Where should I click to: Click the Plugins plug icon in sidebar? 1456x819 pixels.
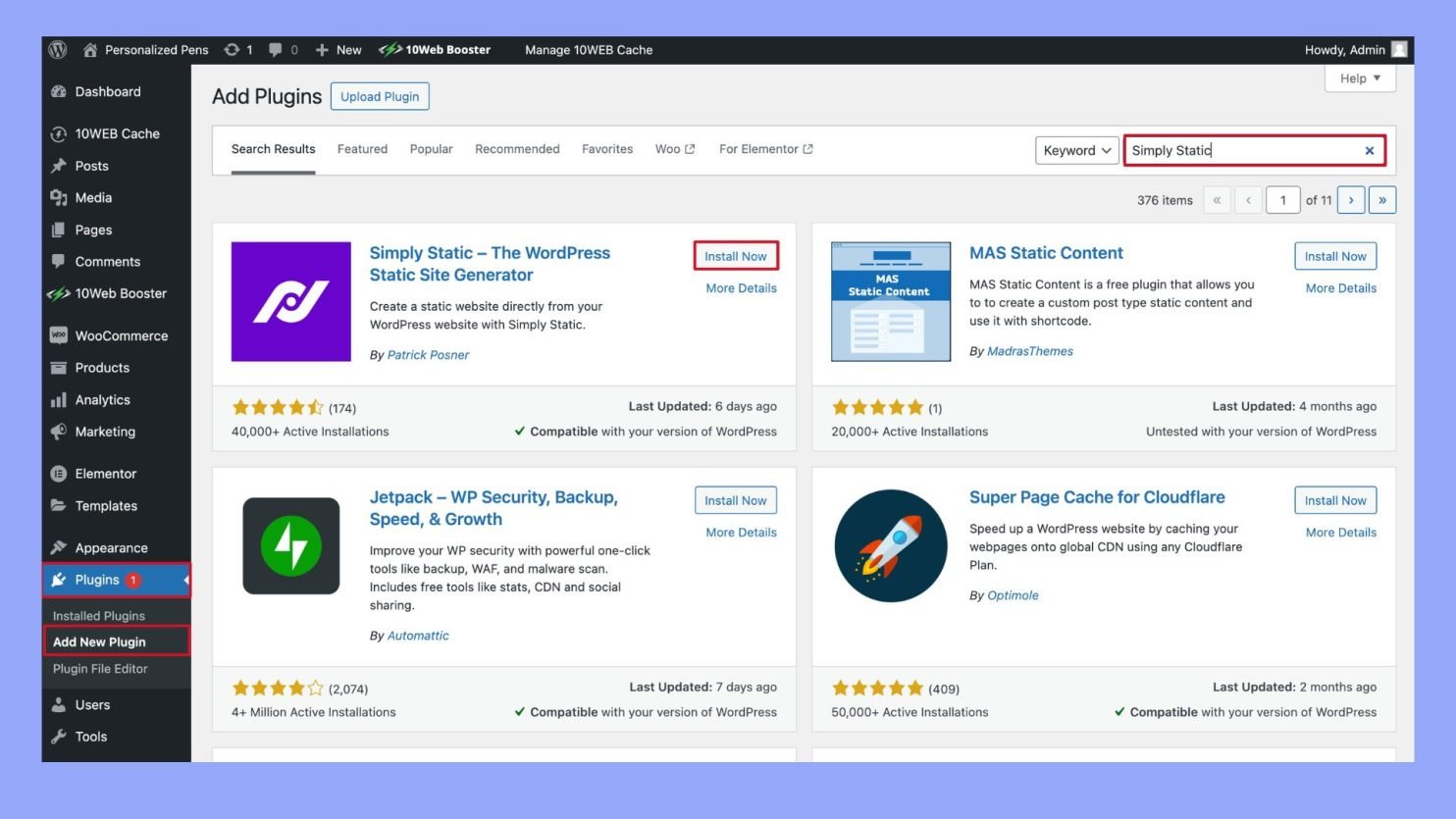tap(60, 580)
